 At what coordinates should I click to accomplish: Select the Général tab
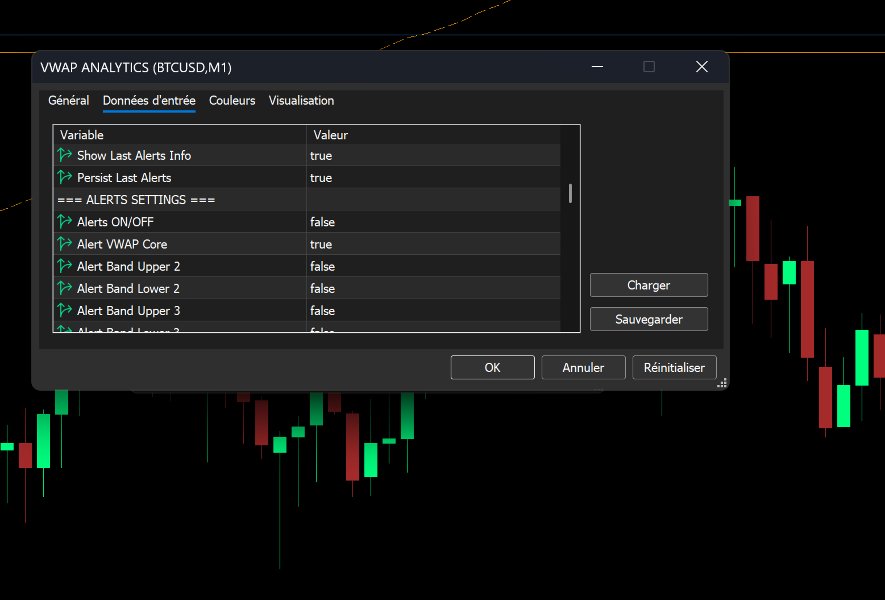[68, 100]
